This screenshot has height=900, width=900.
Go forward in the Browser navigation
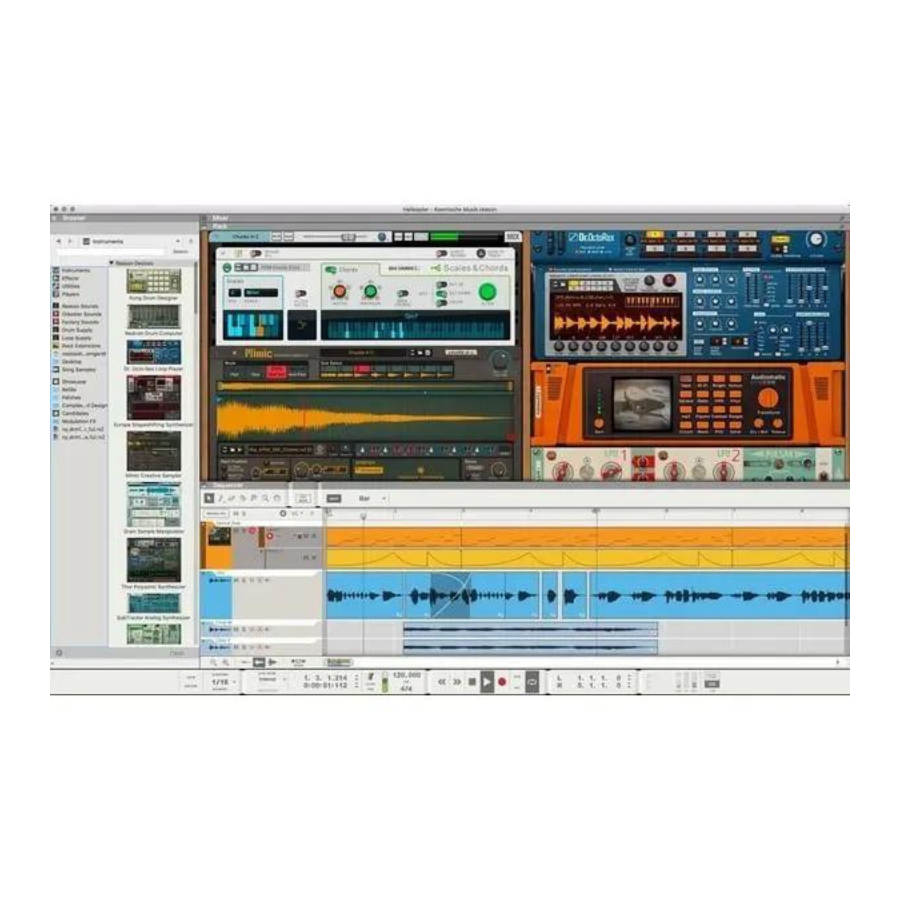[x=70, y=242]
